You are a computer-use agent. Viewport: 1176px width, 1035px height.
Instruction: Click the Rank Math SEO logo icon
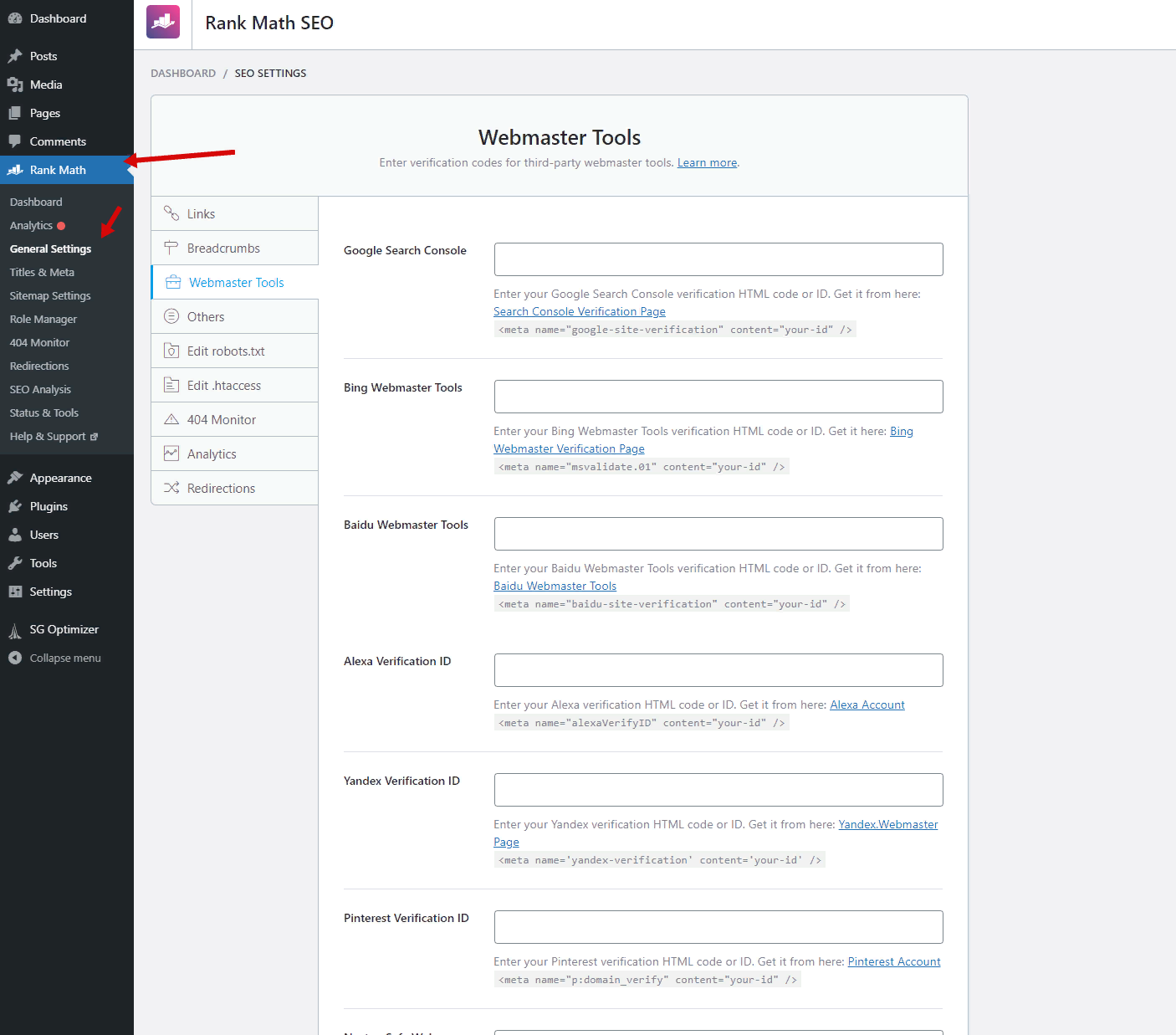(163, 22)
